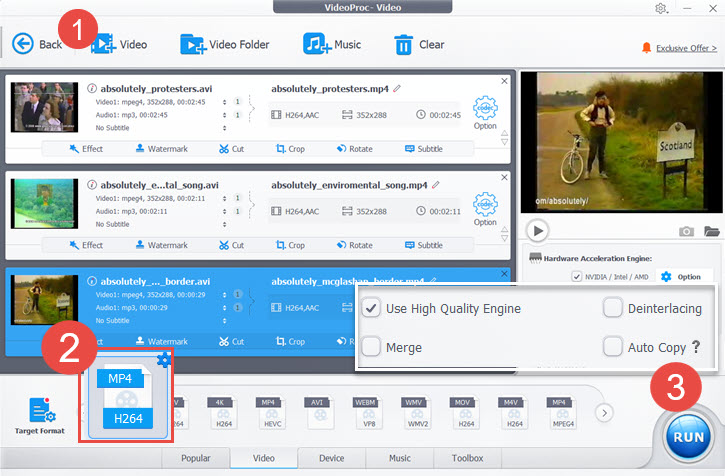The height and width of the screenshot is (476, 725).
Task: Switch to Toolbox tab
Action: (x=467, y=458)
